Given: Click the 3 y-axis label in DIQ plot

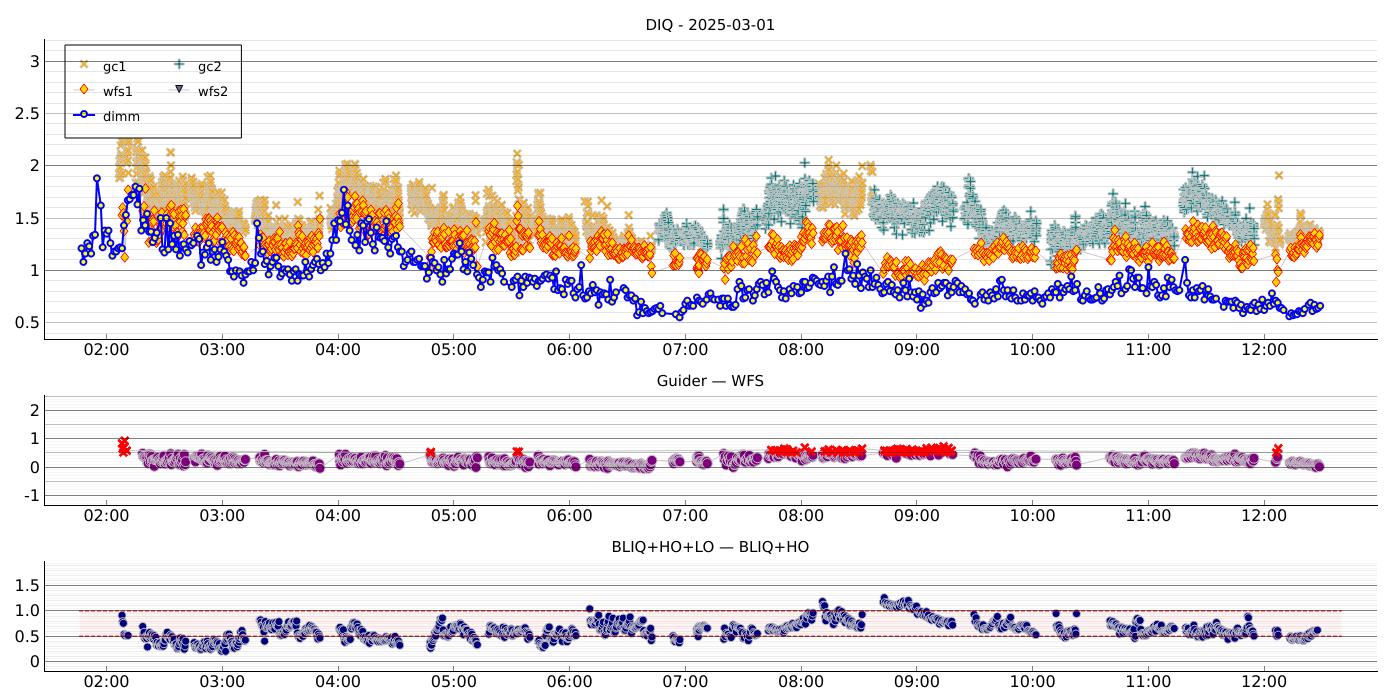Looking at the screenshot, I should (x=33, y=61).
